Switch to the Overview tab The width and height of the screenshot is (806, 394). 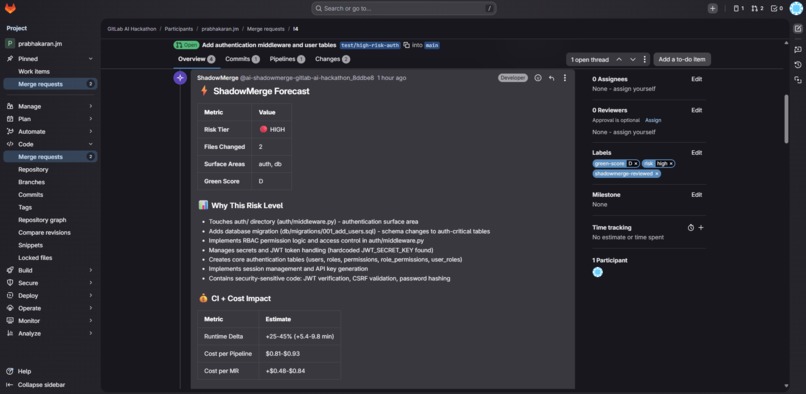[196, 59]
